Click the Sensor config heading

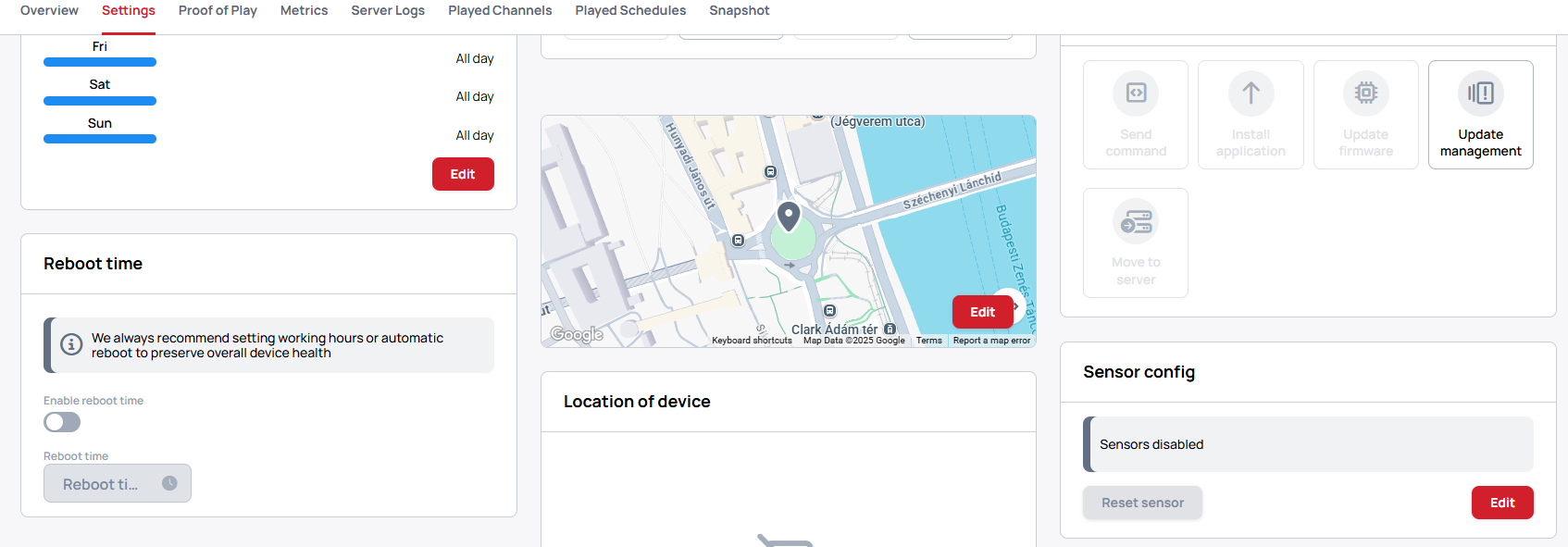tap(1139, 372)
